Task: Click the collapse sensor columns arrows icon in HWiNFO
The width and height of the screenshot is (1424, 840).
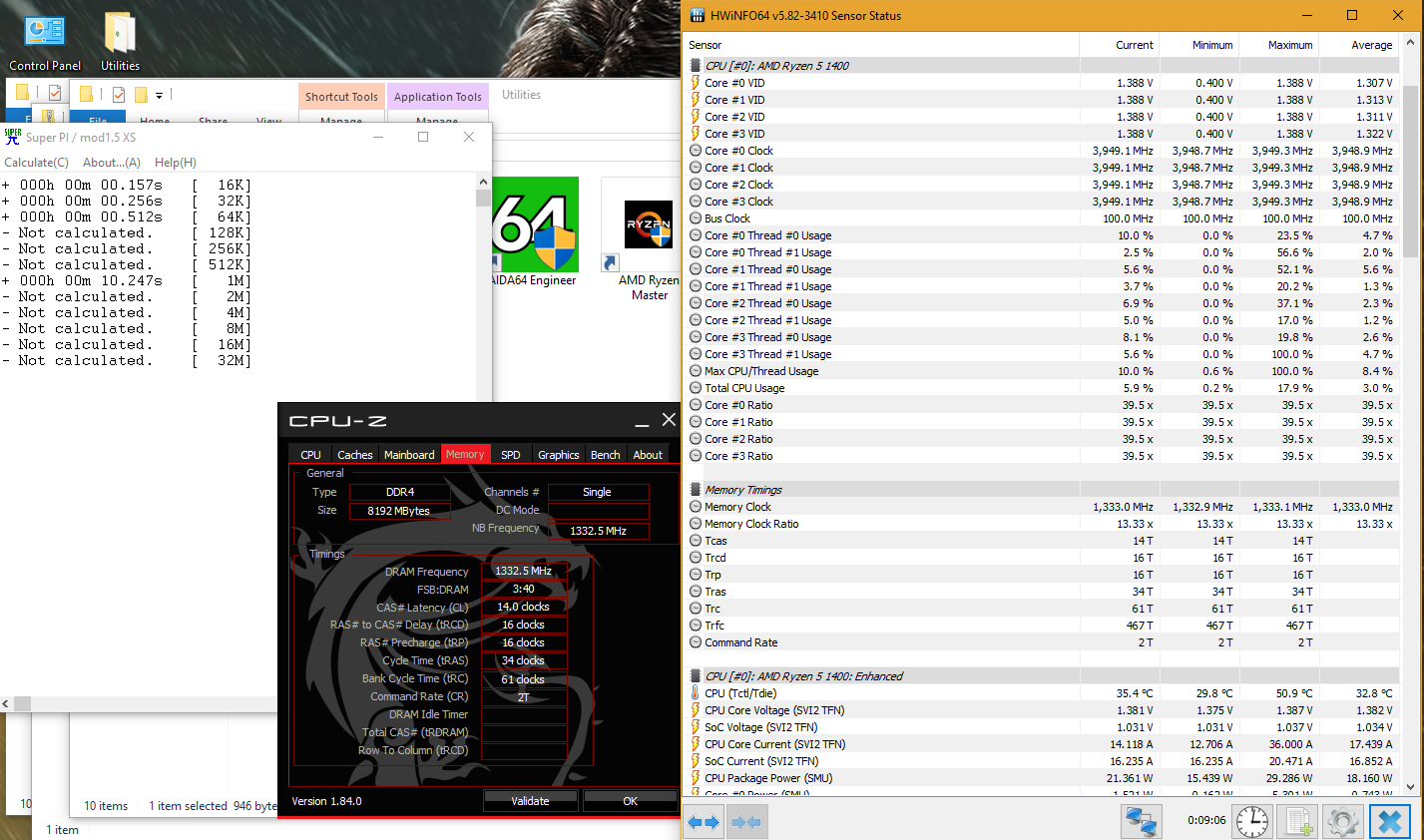Action: [x=746, y=822]
